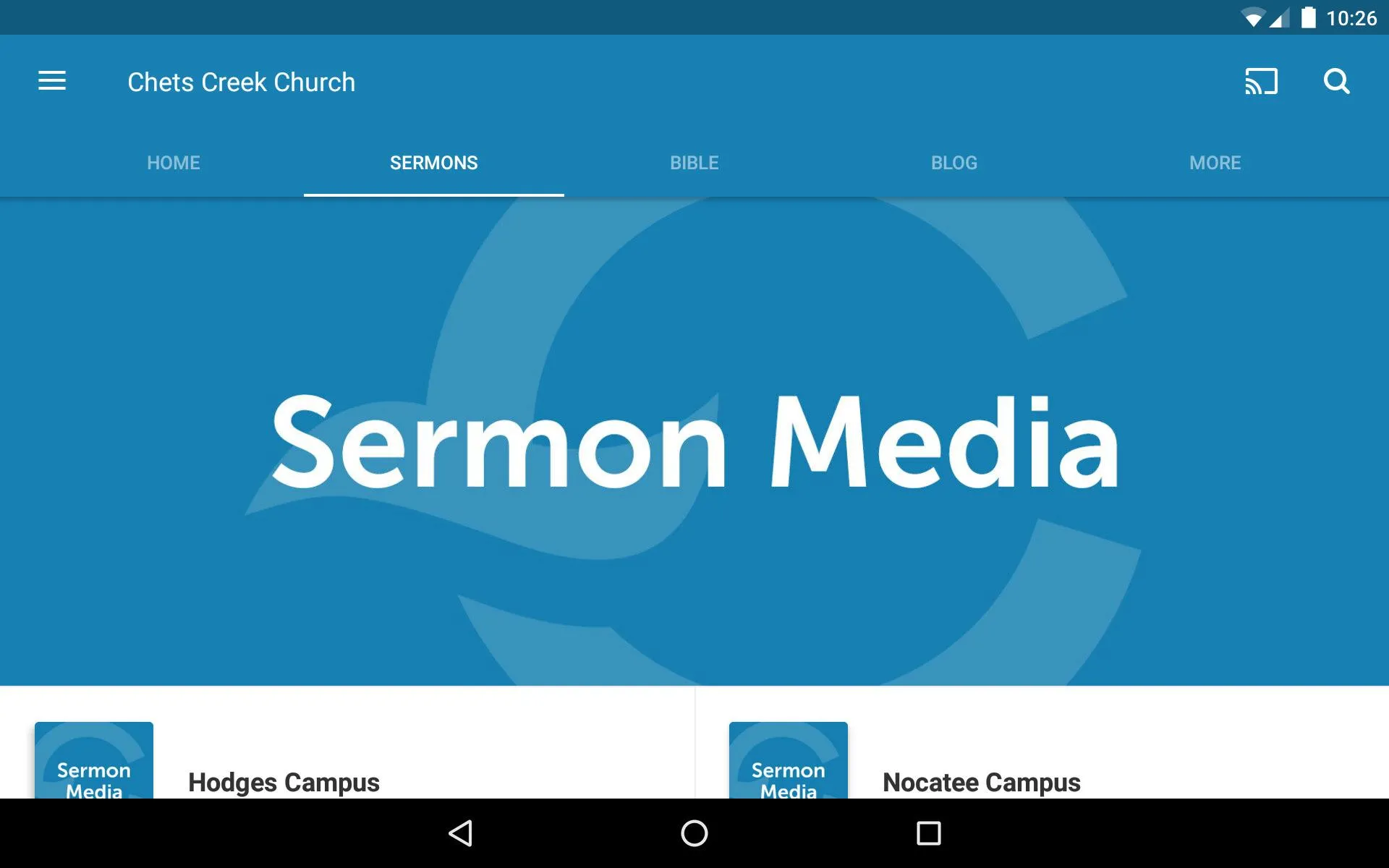Expand the MORE menu option

[1214, 162]
